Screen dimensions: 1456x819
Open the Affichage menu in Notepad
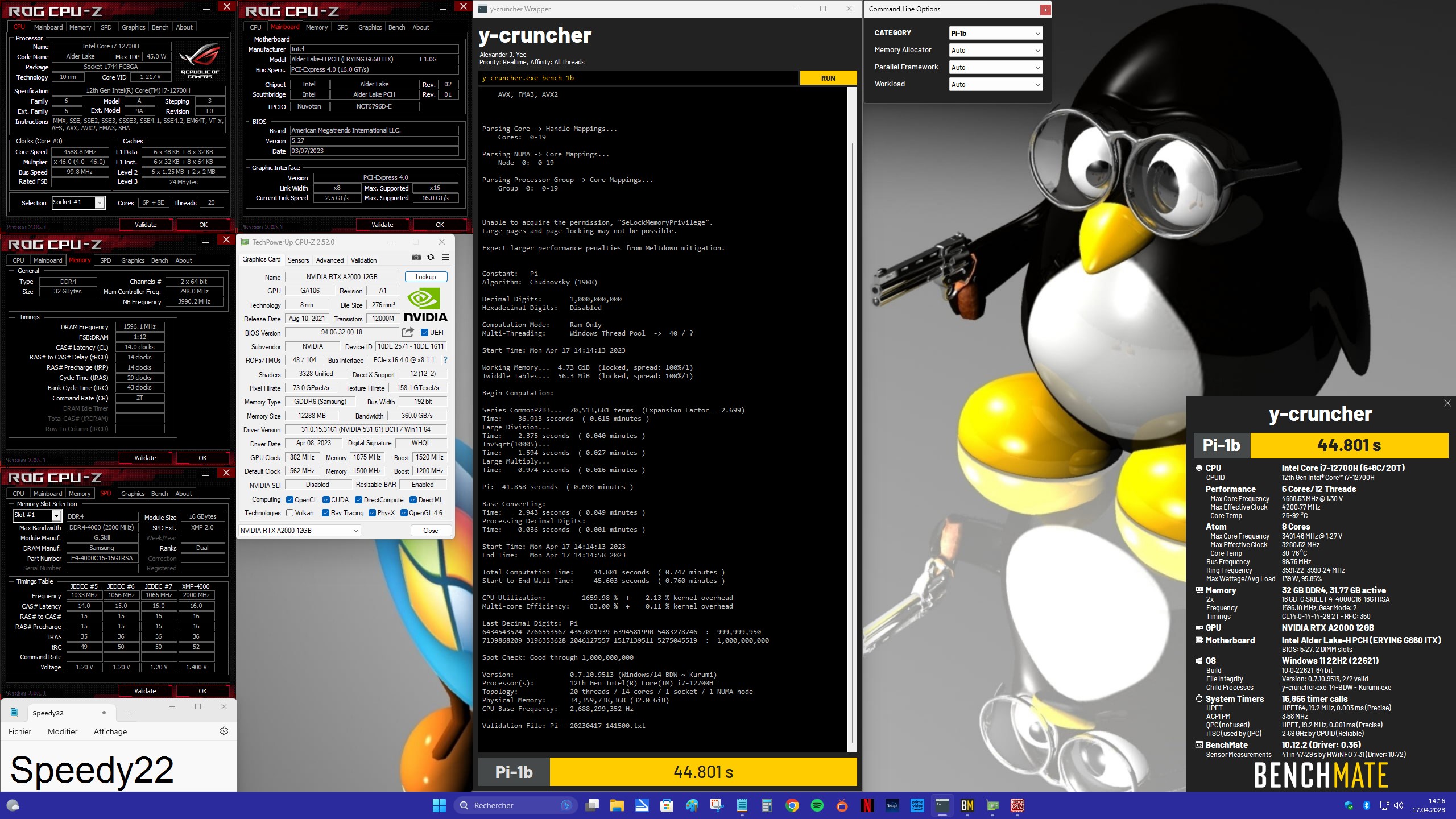[110, 731]
